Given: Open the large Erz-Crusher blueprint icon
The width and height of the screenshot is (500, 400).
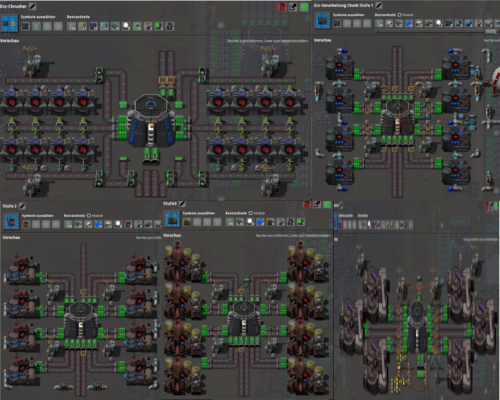Looking at the screenshot, I should pyautogui.click(x=9, y=23).
